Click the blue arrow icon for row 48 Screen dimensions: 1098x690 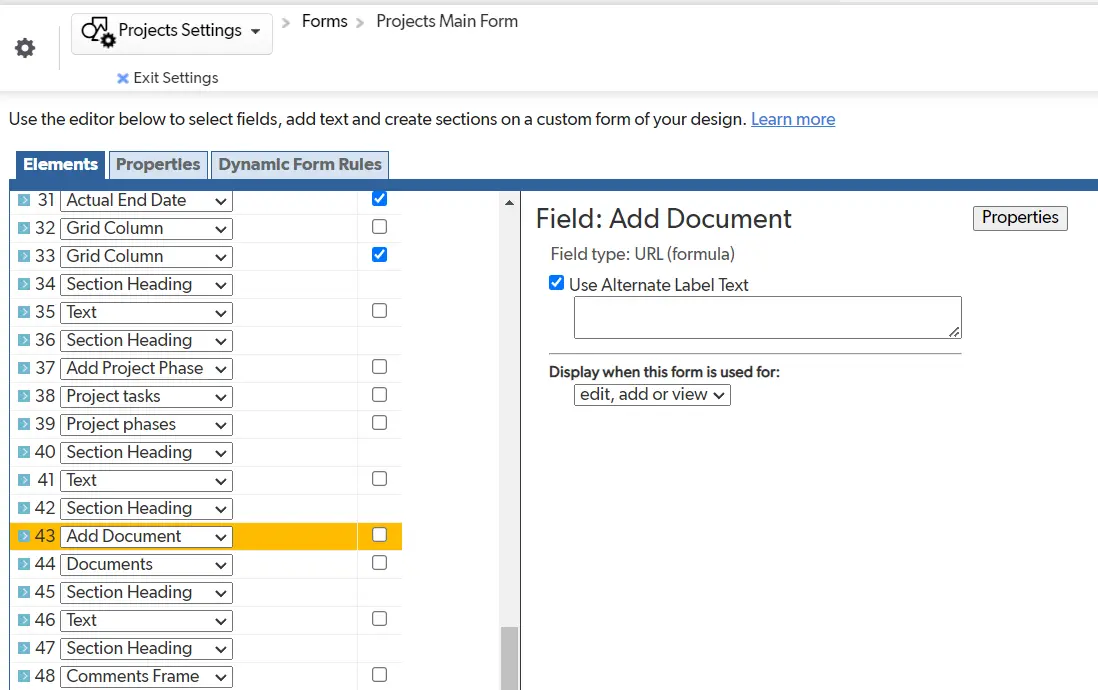(24, 677)
